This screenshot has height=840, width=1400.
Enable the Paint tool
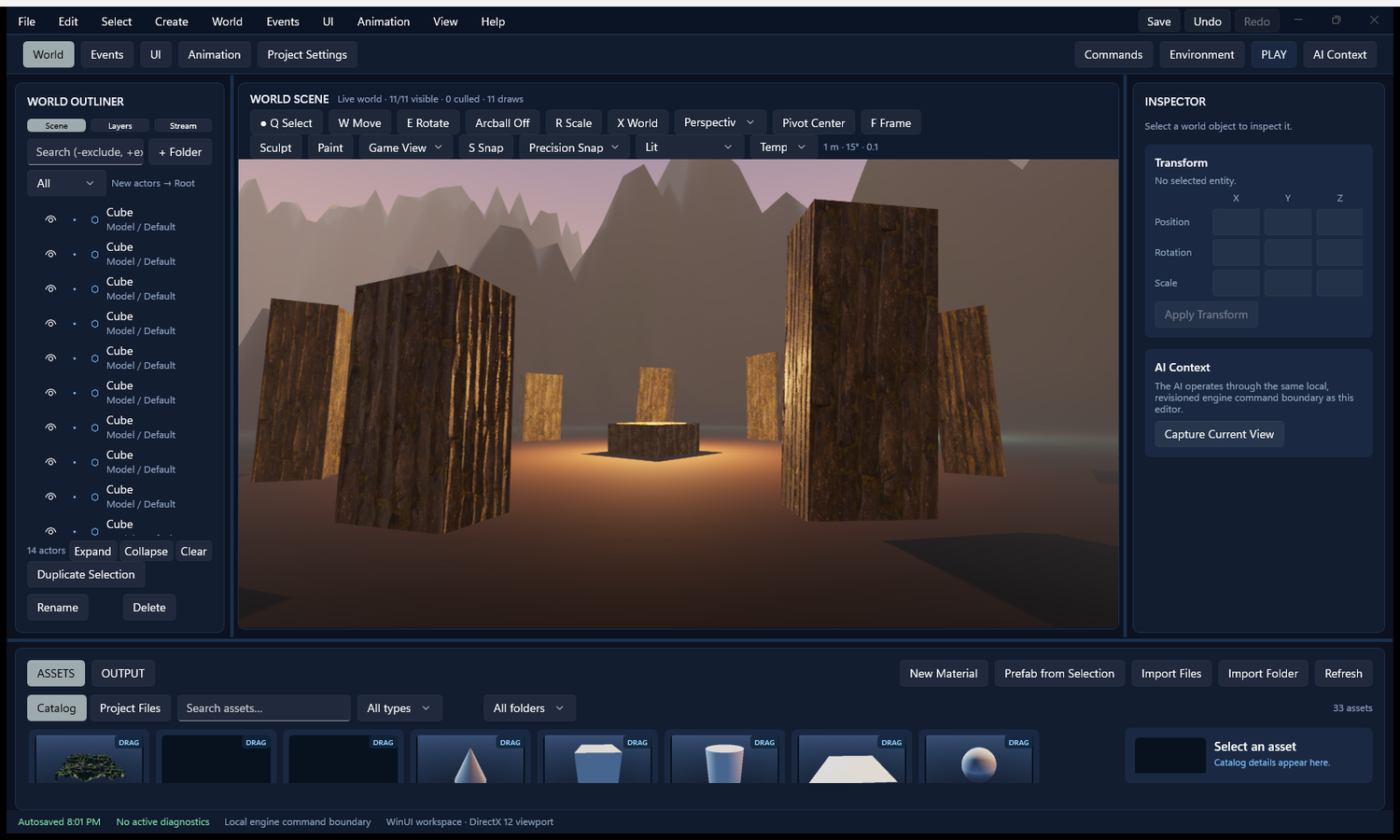(330, 147)
